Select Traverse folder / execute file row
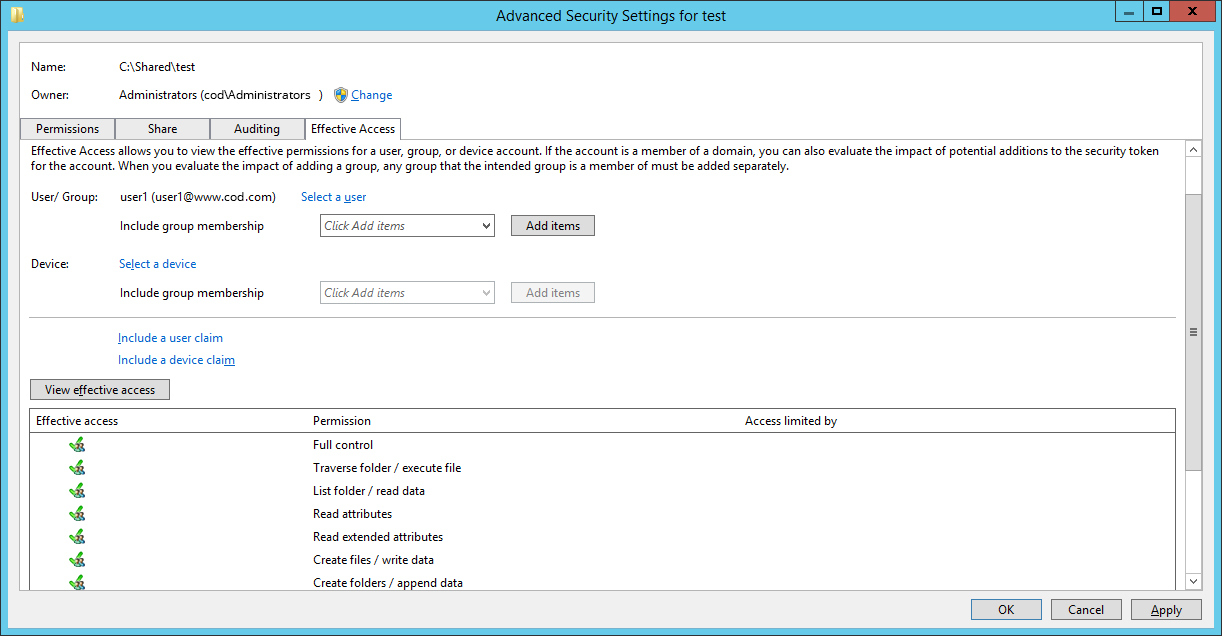Viewport: 1222px width, 636px height. pyautogui.click(x=603, y=468)
